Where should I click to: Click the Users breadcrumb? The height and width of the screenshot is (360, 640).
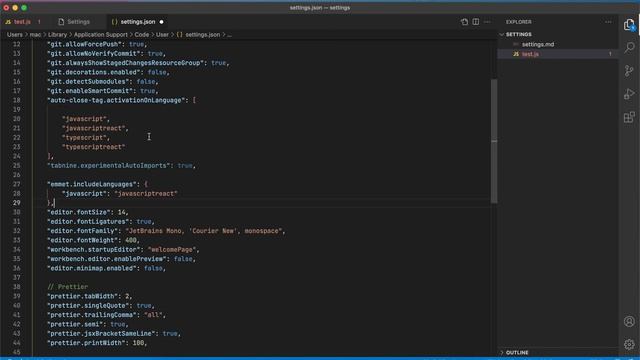point(15,35)
